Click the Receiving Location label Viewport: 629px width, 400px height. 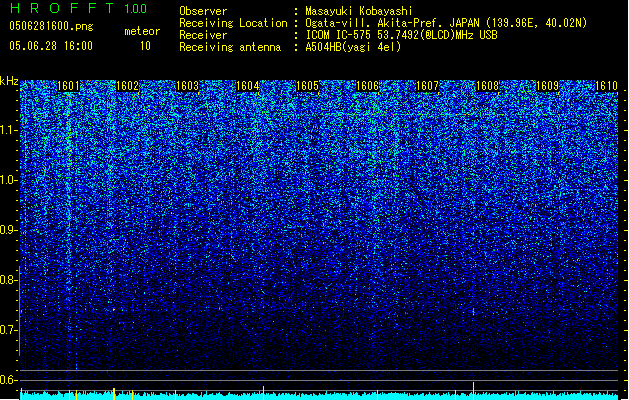point(233,23)
